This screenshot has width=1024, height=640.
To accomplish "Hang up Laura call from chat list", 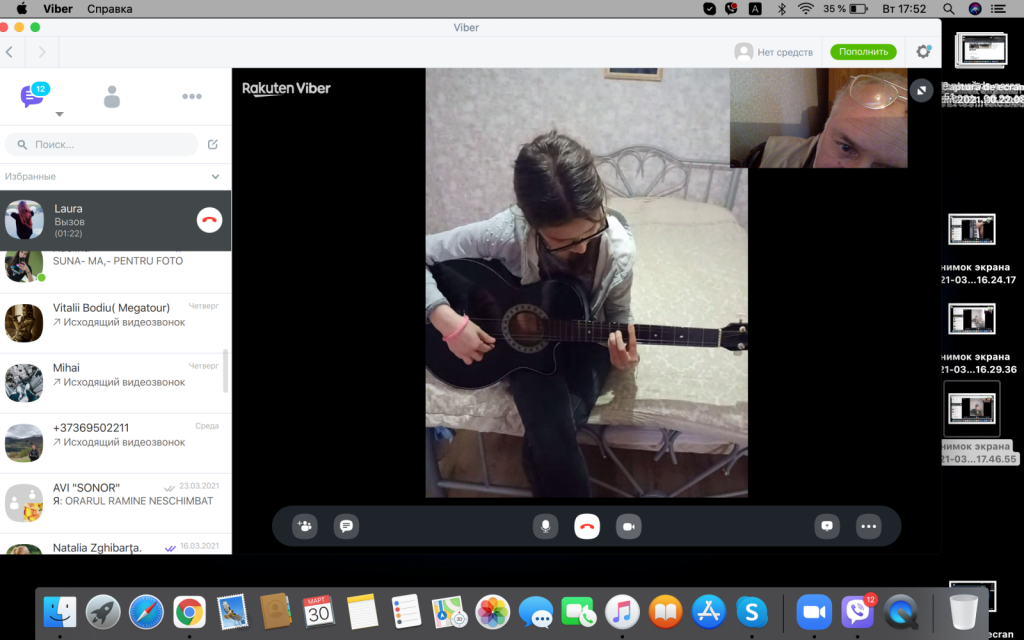I will click(x=209, y=221).
